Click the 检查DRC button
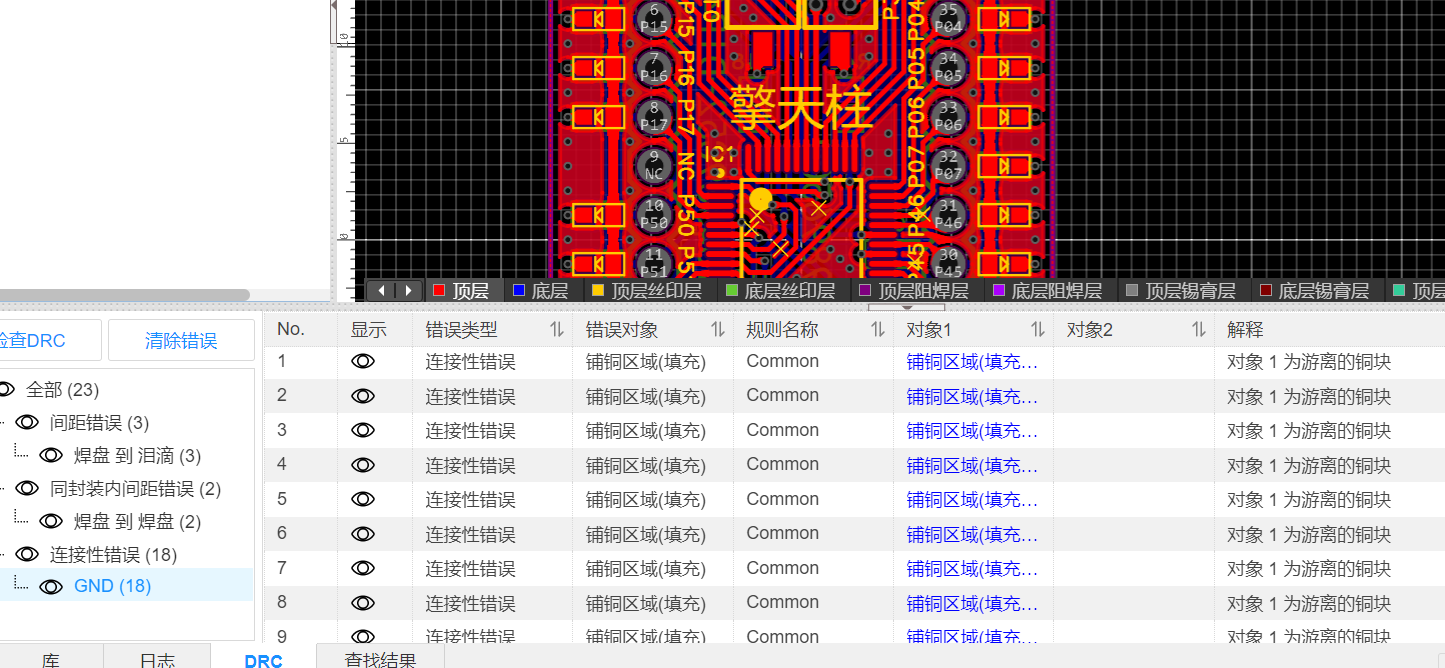This screenshot has height=668, width=1445. [x=49, y=340]
